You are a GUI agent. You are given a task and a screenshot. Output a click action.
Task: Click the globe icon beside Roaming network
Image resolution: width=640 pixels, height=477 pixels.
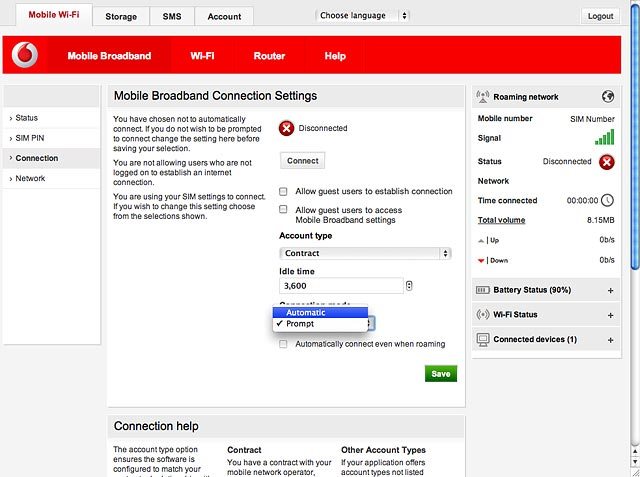pos(608,97)
